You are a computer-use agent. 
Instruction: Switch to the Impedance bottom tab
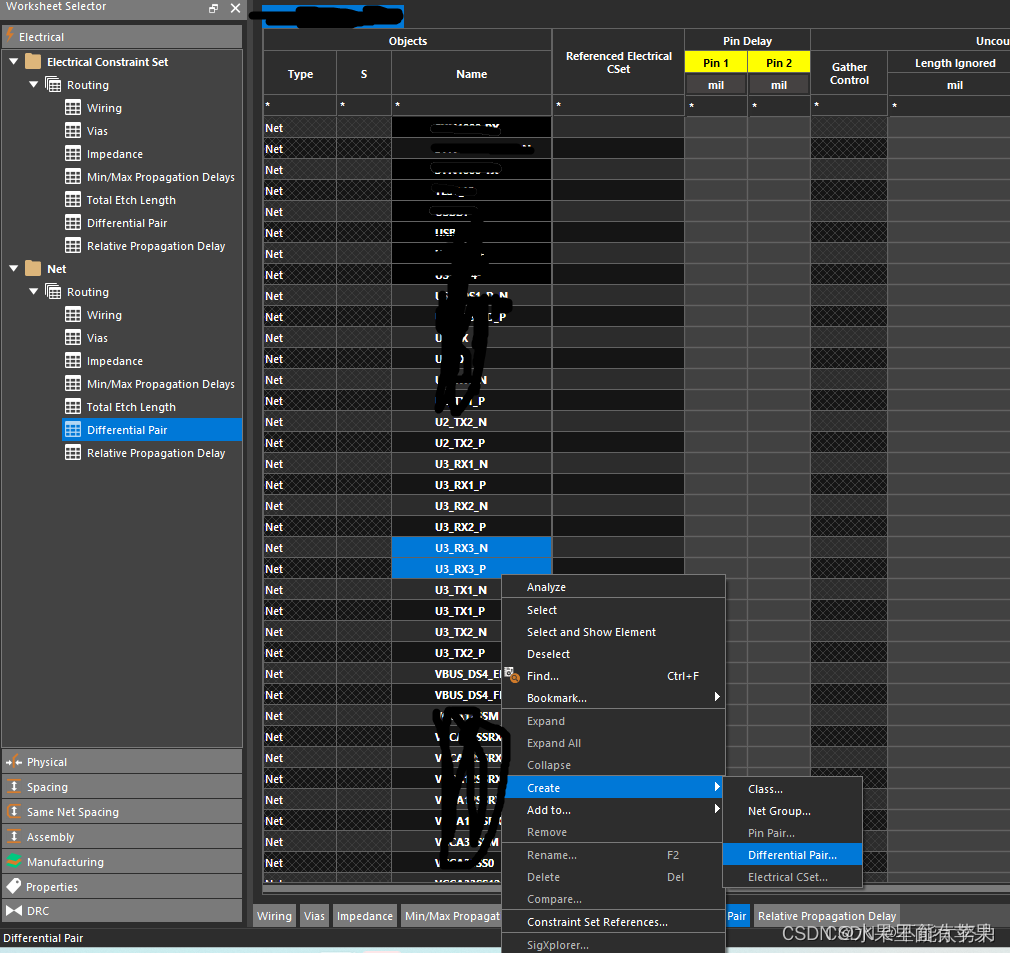pyautogui.click(x=365, y=916)
